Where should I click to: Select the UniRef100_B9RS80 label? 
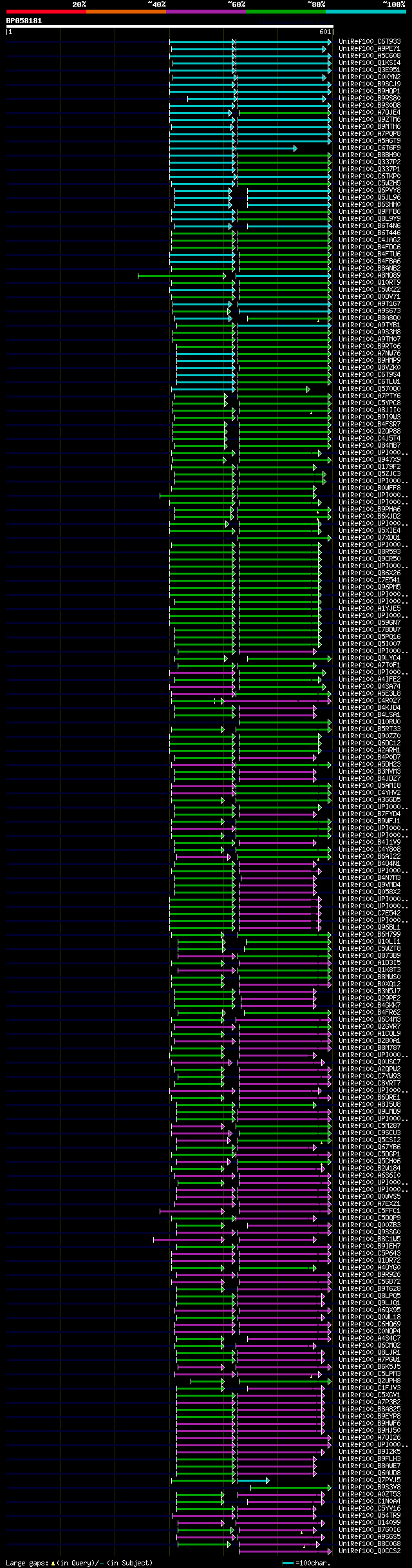[370, 99]
